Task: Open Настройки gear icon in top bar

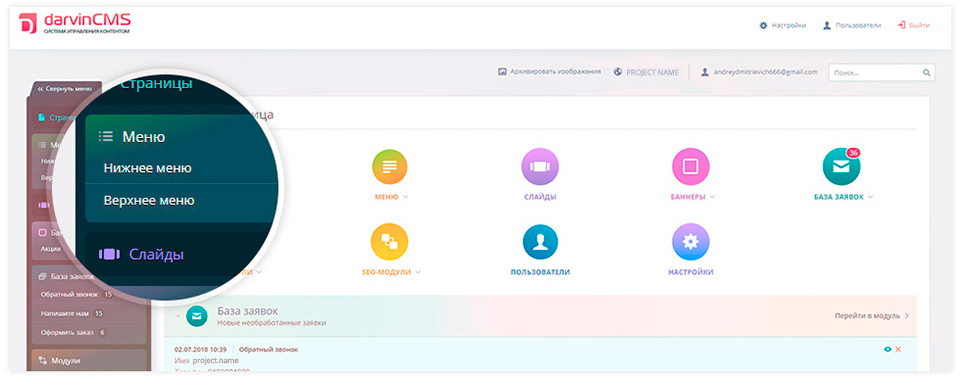Action: pyautogui.click(x=763, y=26)
